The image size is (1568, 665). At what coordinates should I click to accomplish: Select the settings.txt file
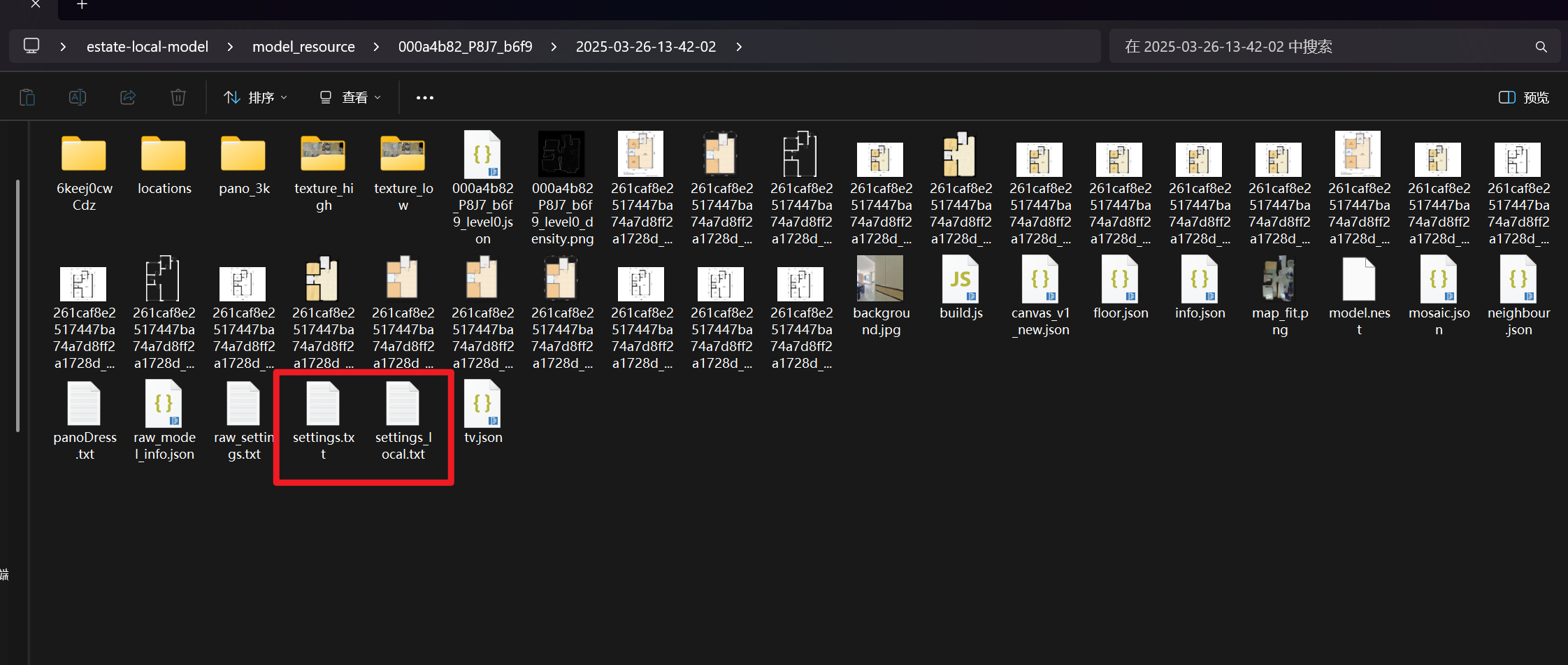point(324,421)
